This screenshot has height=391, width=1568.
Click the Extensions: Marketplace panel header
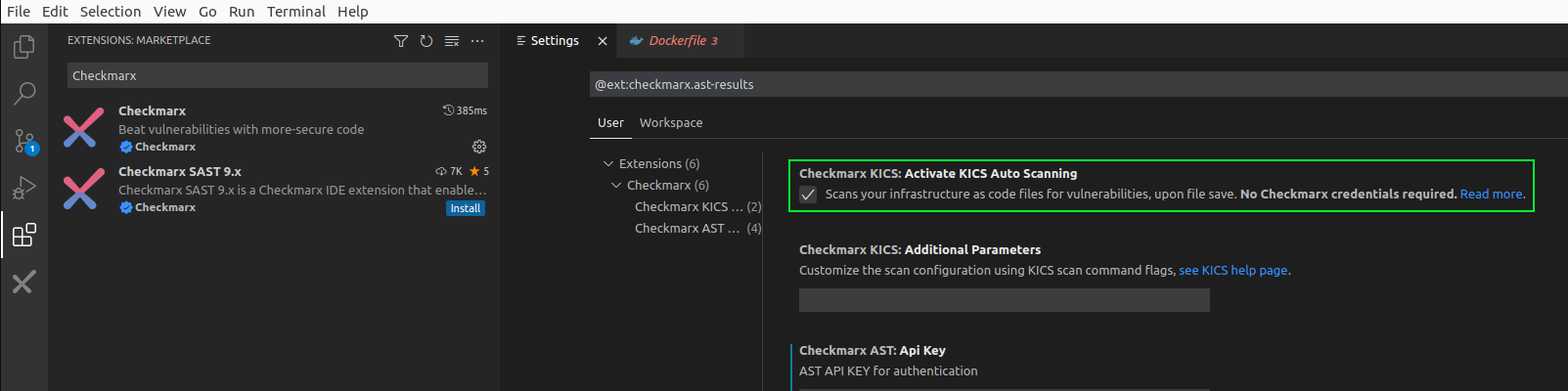tap(139, 41)
